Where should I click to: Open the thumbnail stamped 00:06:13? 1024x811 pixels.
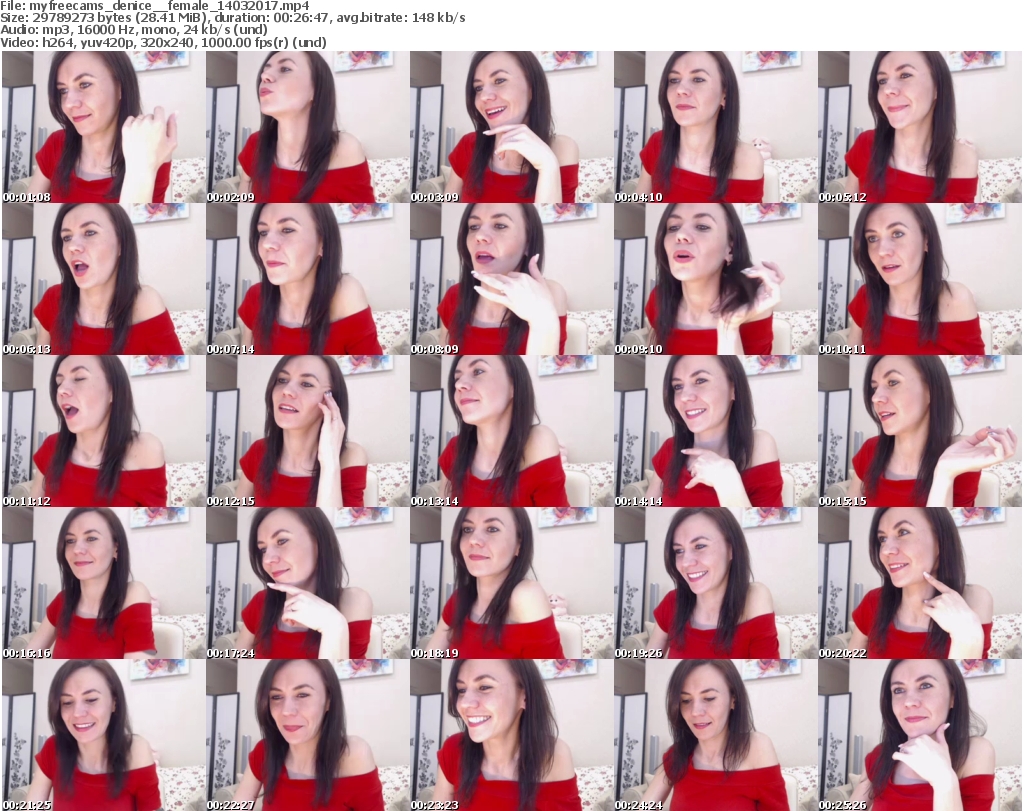click(103, 279)
